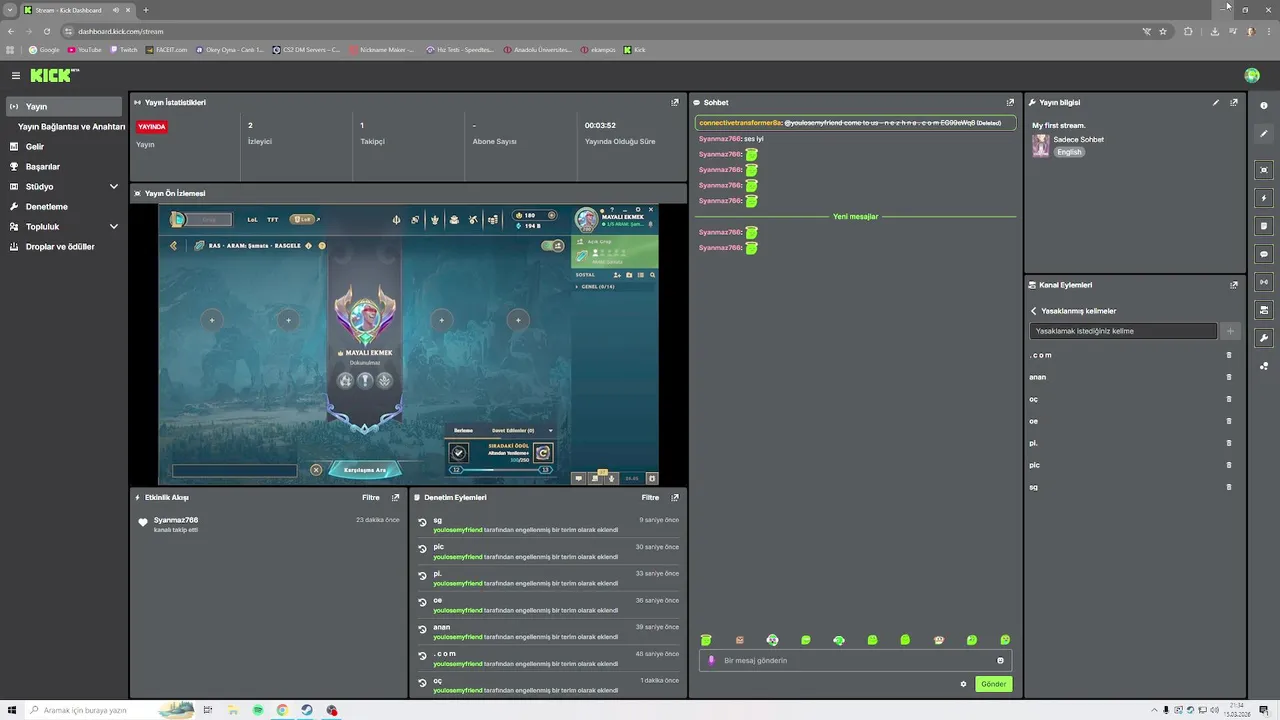
Task: Add the banned word with plus button
Action: (1230, 331)
